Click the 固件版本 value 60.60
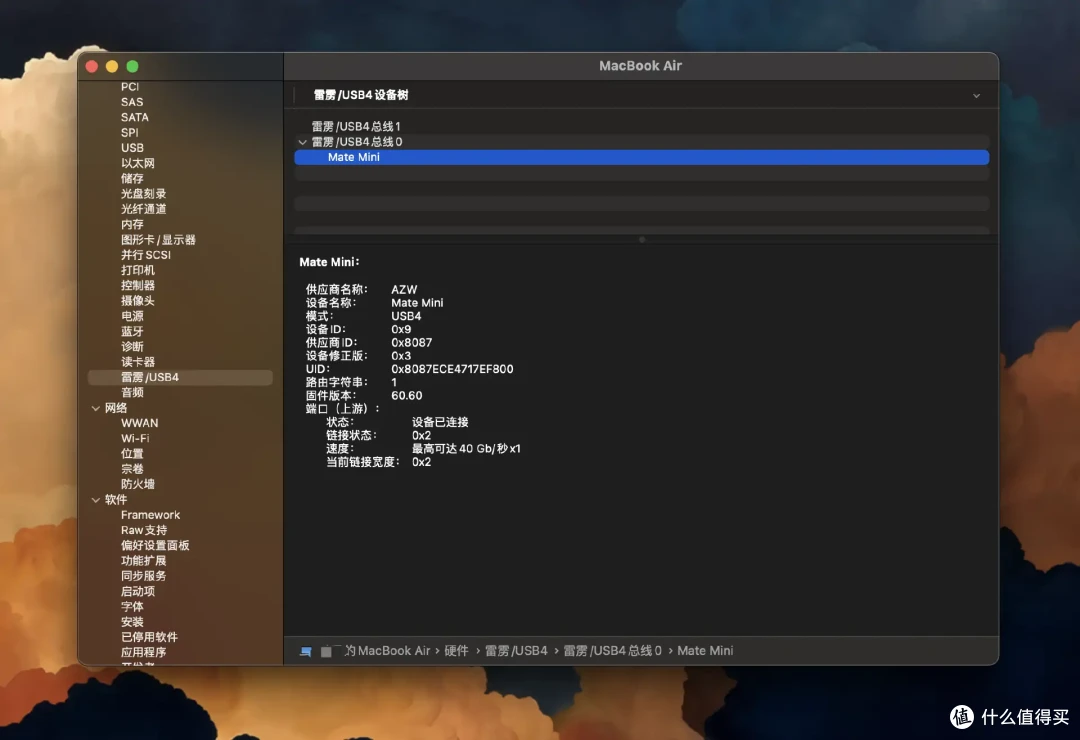 coord(406,395)
